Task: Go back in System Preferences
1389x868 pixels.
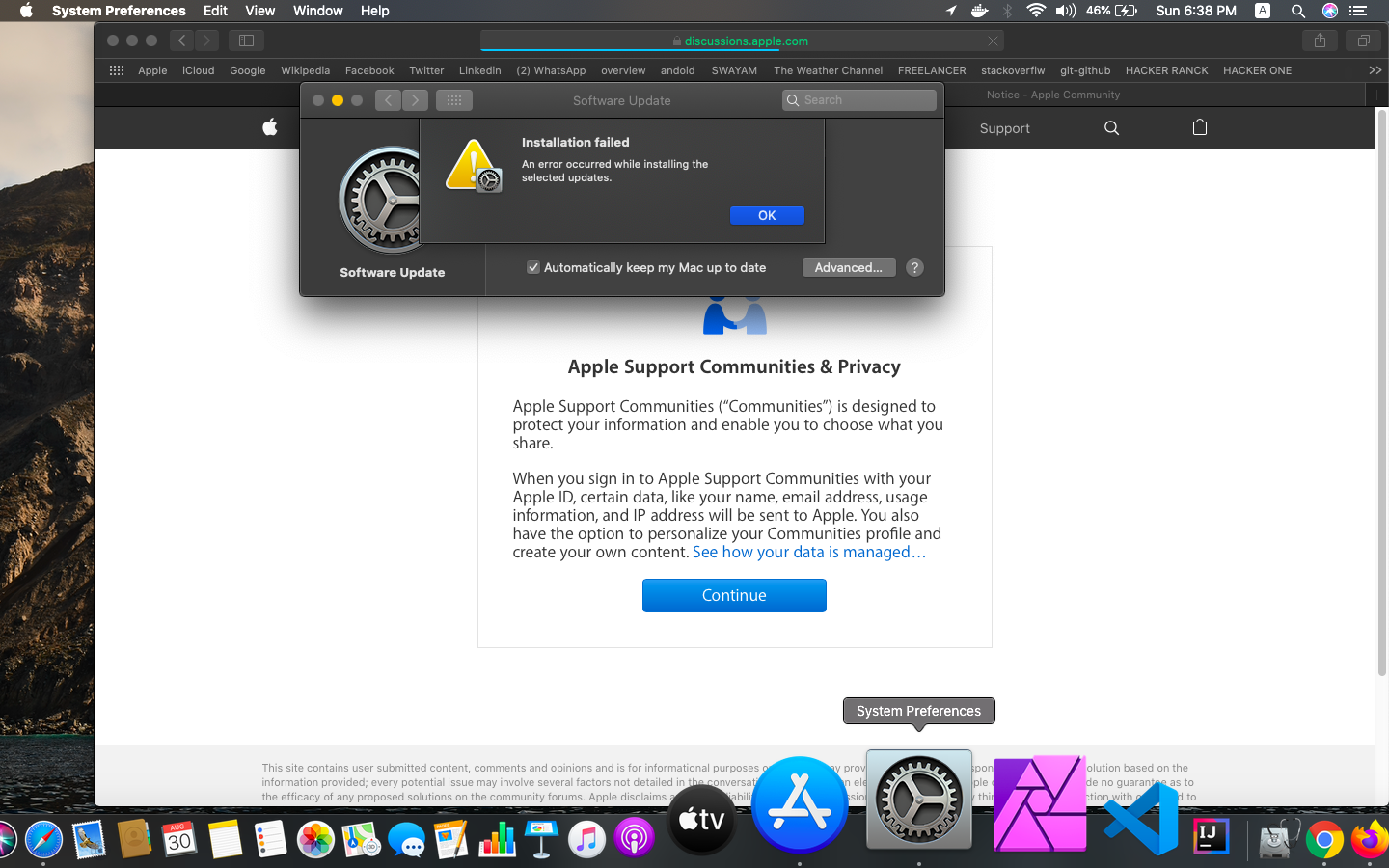Action: [x=388, y=100]
